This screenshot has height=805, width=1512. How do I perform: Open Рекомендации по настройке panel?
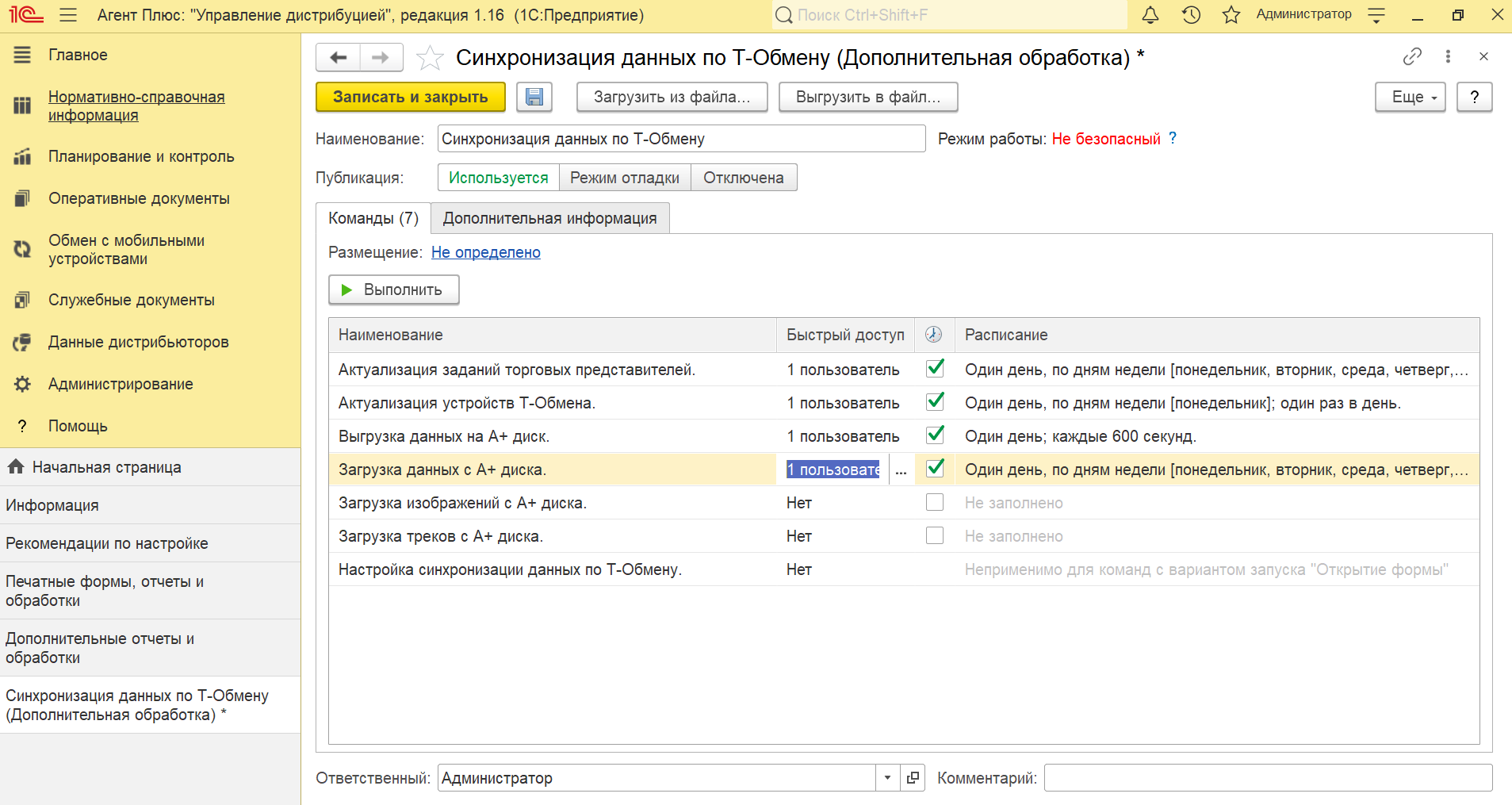(x=151, y=543)
